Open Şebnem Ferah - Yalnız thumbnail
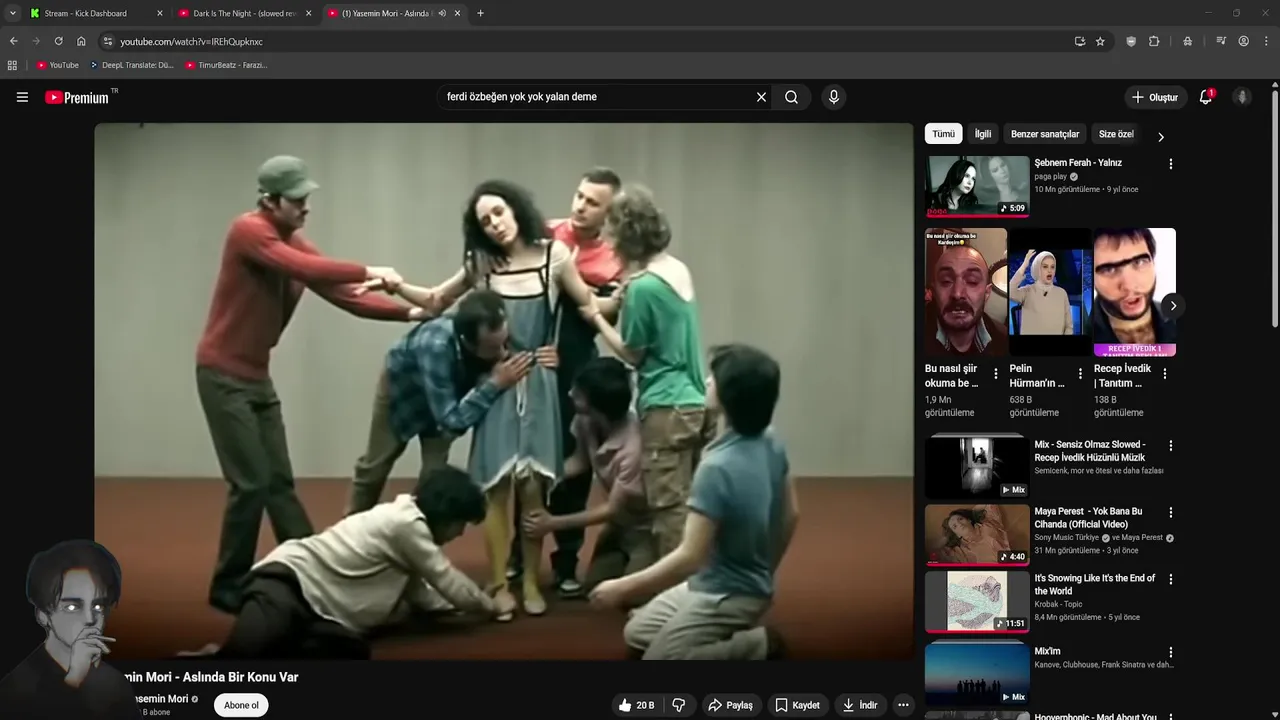The width and height of the screenshot is (1280, 720). point(977,185)
